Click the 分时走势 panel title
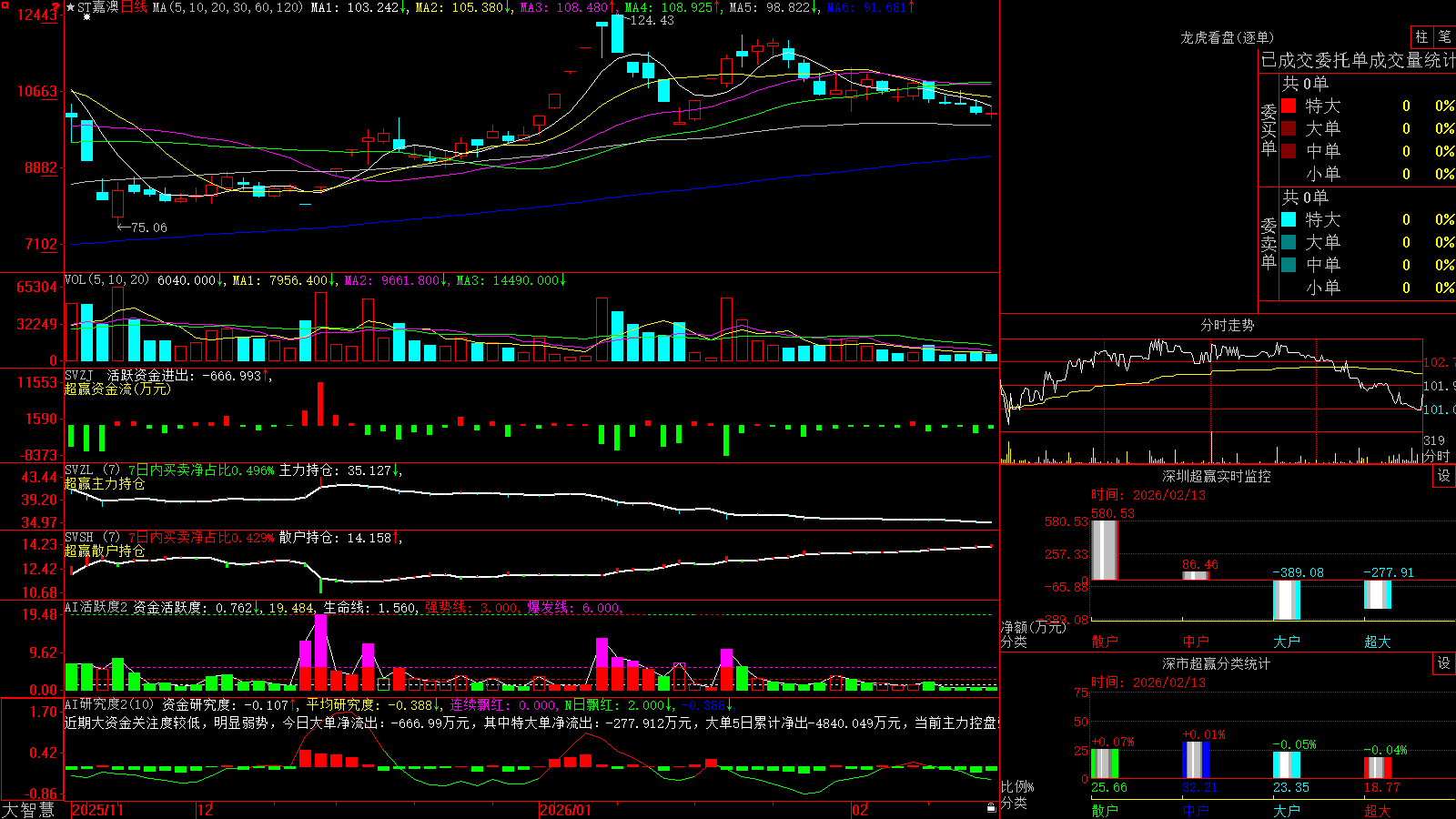 click(x=1227, y=324)
